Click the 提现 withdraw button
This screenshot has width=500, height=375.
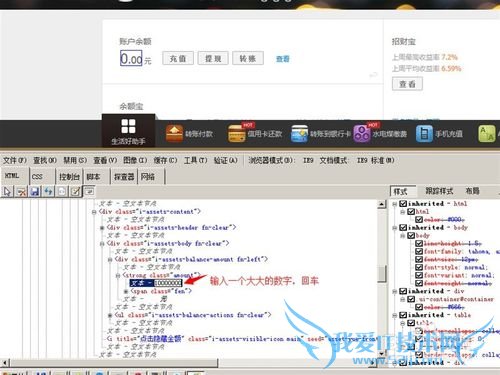(213, 58)
